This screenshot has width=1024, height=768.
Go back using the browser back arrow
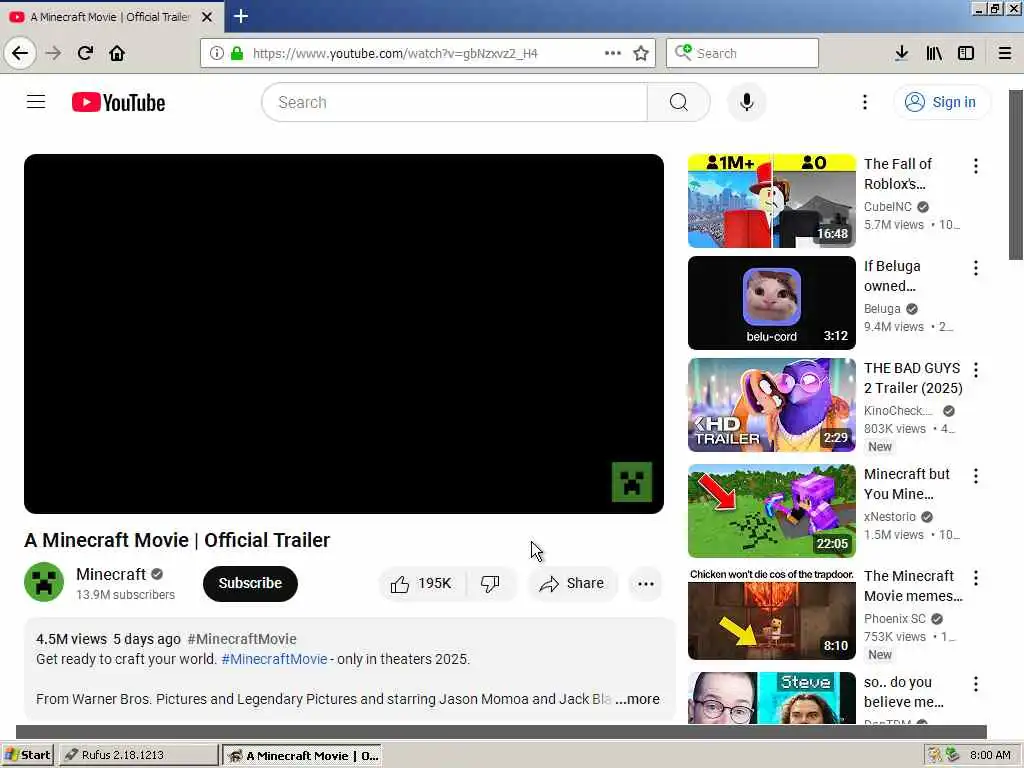(x=20, y=53)
